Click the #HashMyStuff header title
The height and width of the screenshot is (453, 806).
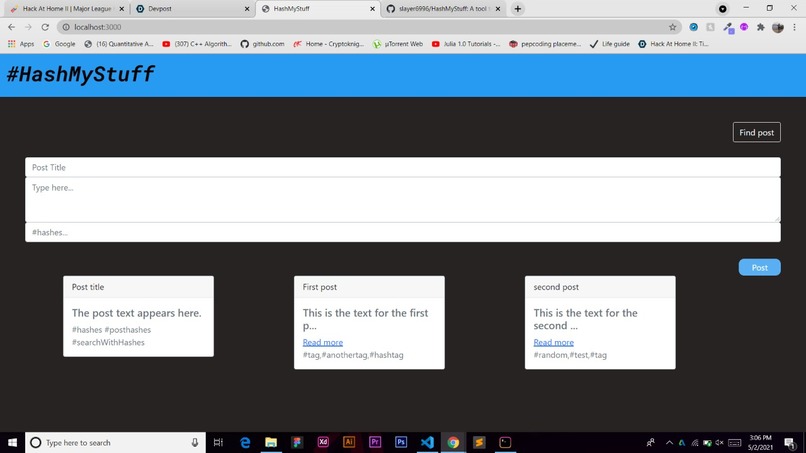[x=80, y=74]
